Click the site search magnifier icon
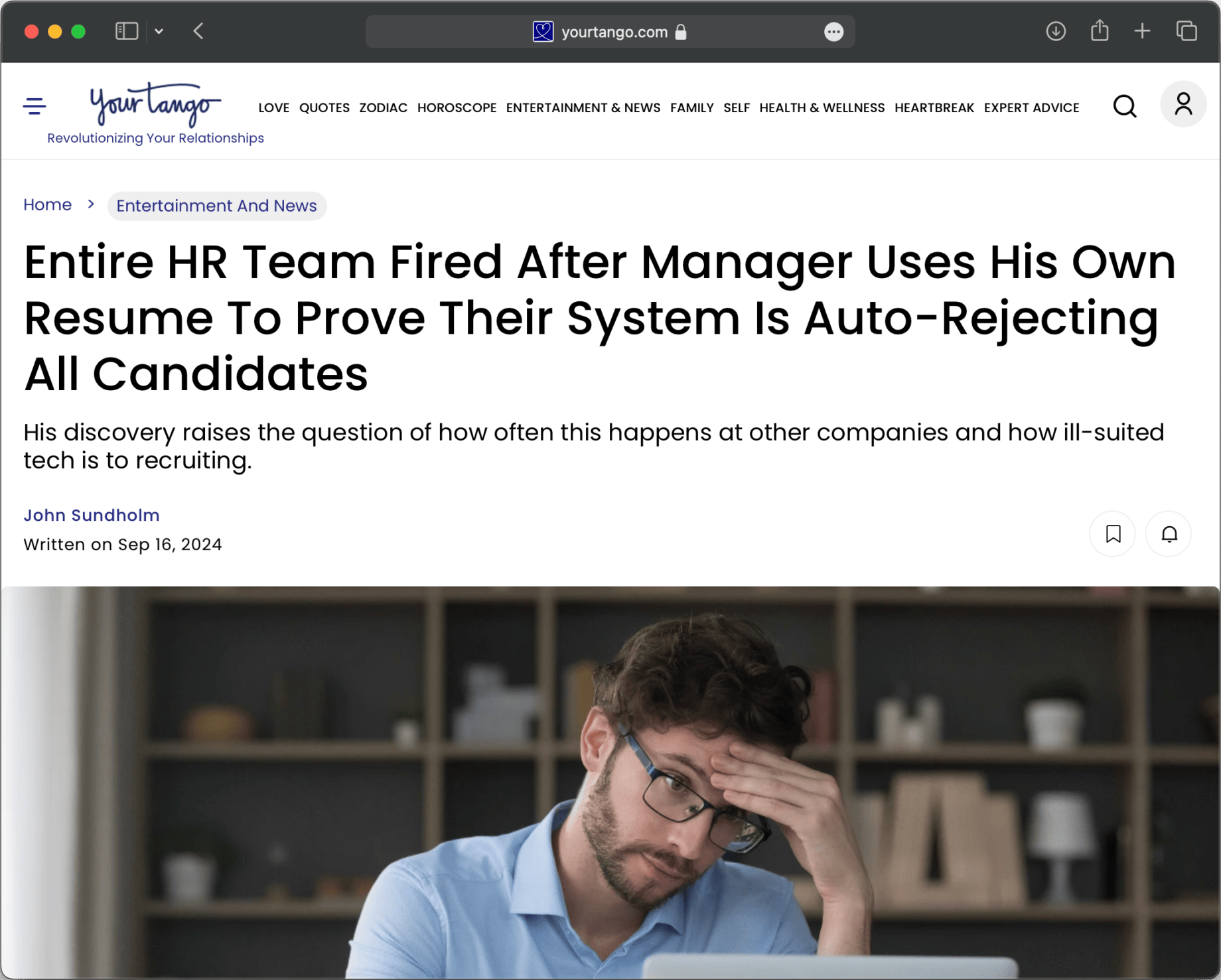1221x980 pixels. pos(1125,106)
